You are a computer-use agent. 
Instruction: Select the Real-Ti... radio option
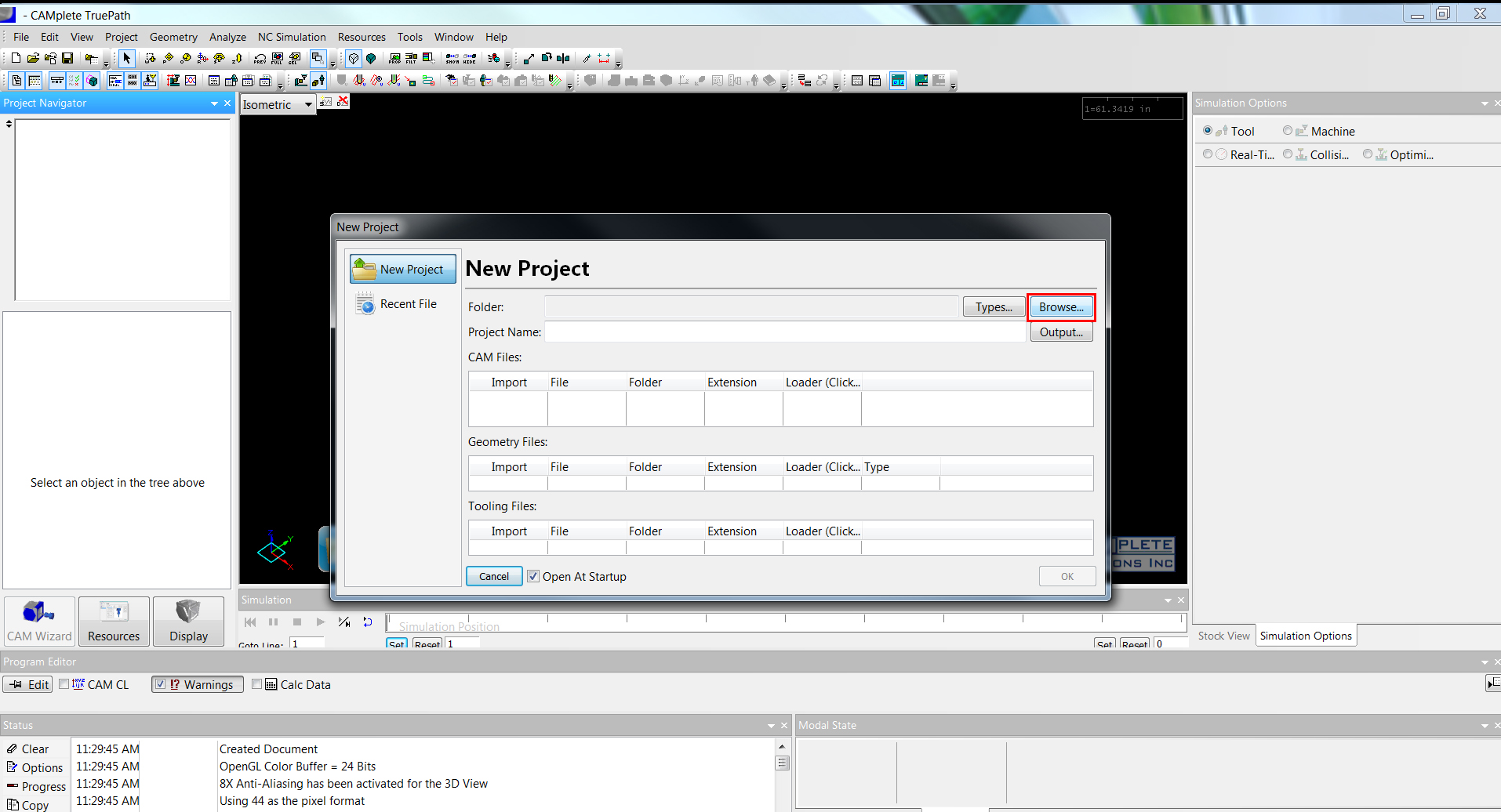coord(1208,154)
